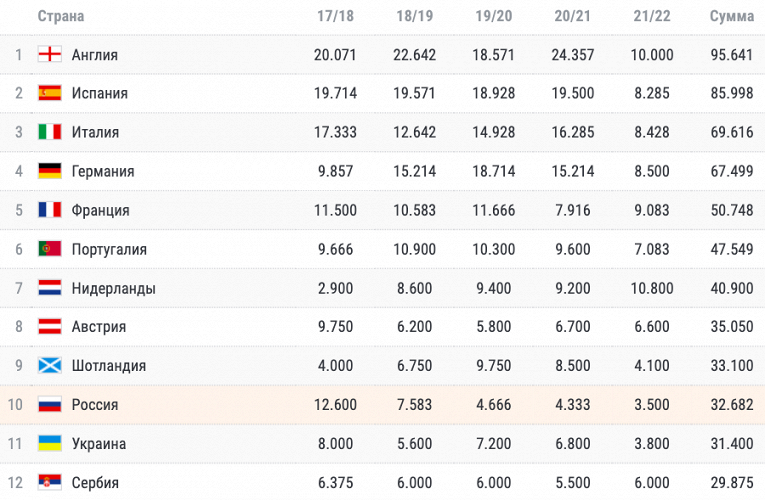
Task: Click the Serbia flag icon
Action: [x=50, y=482]
